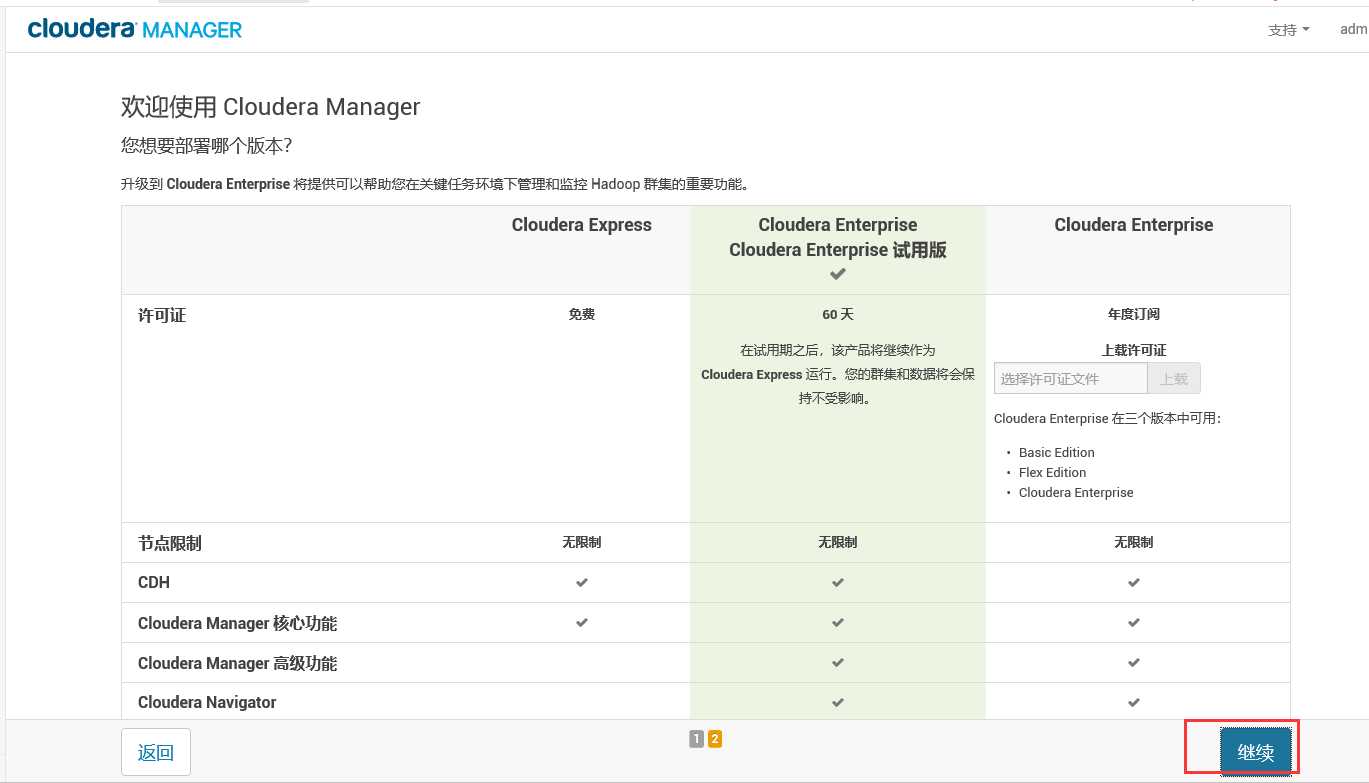Focus the 选择许可证文件 input field
Viewport: 1369px width, 783px height.
pyautogui.click(x=1071, y=378)
